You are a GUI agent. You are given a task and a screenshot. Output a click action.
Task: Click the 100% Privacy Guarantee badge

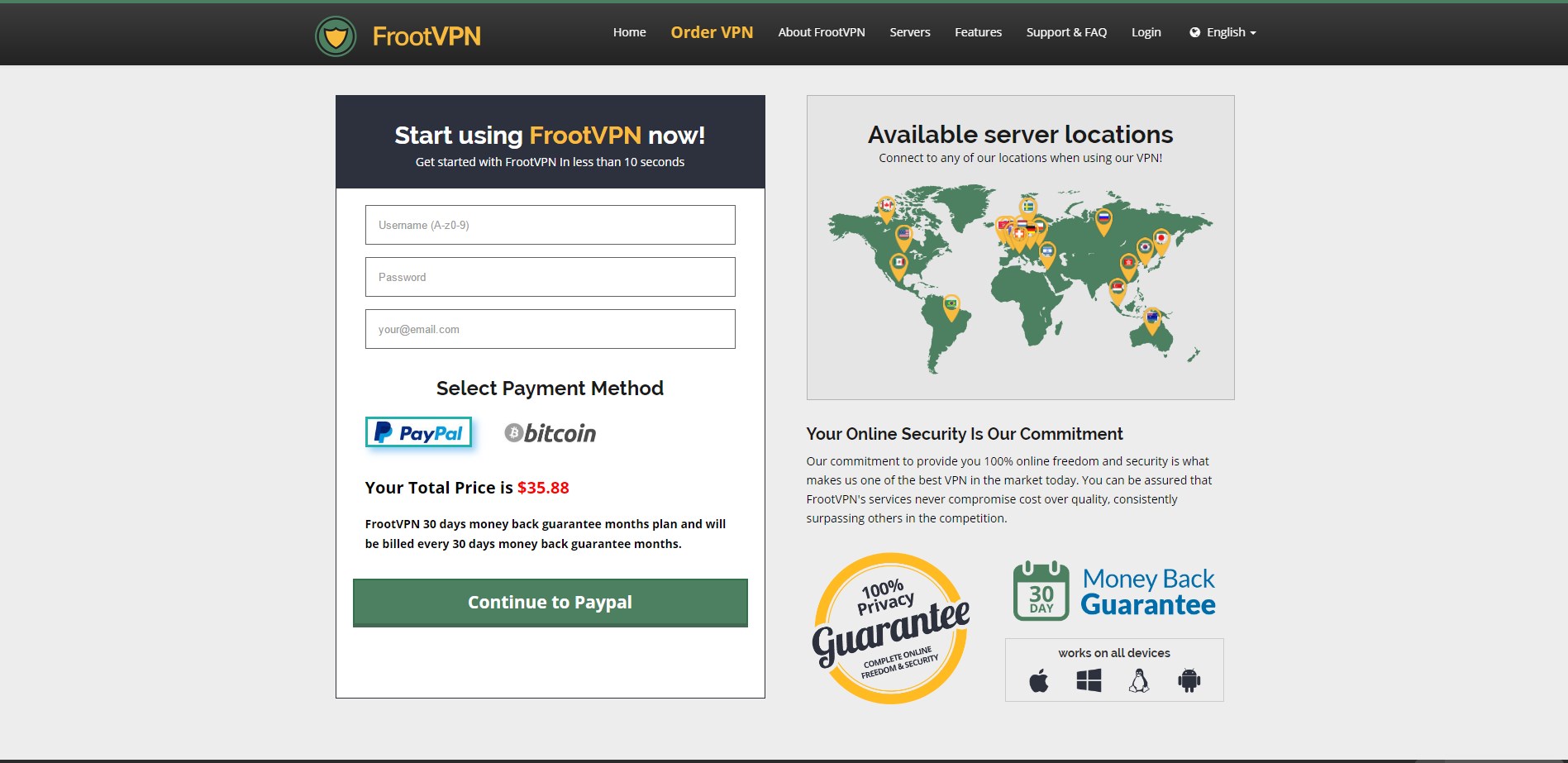(890, 628)
